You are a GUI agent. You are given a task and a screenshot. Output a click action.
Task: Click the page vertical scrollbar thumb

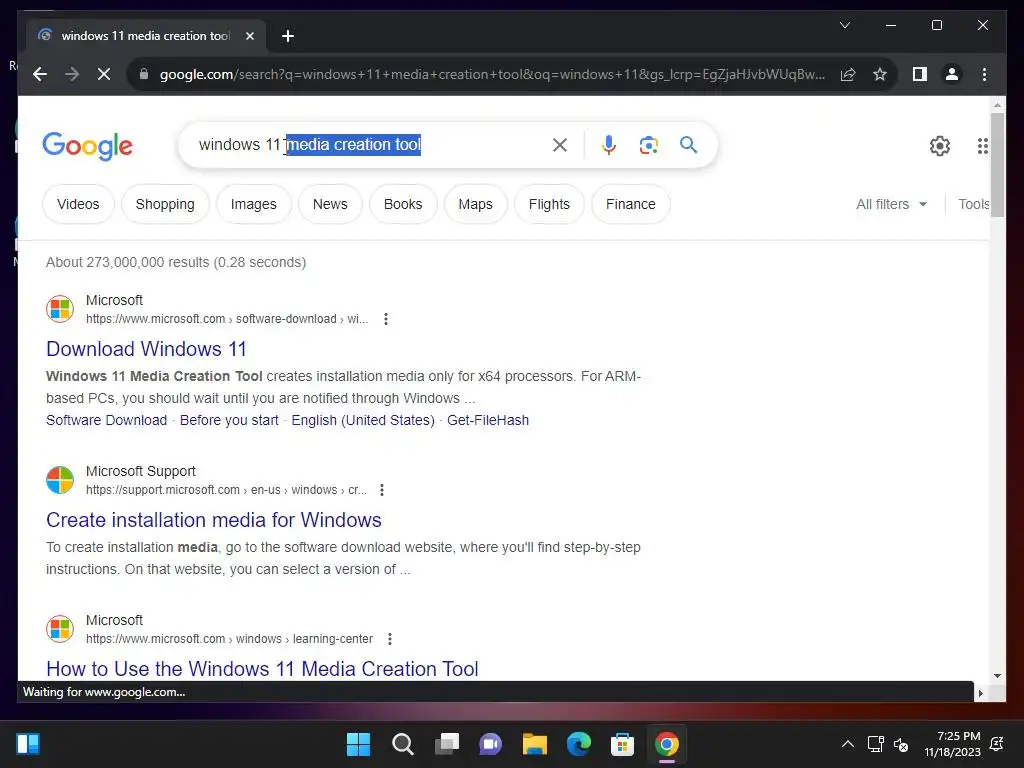pyautogui.click(x=997, y=164)
